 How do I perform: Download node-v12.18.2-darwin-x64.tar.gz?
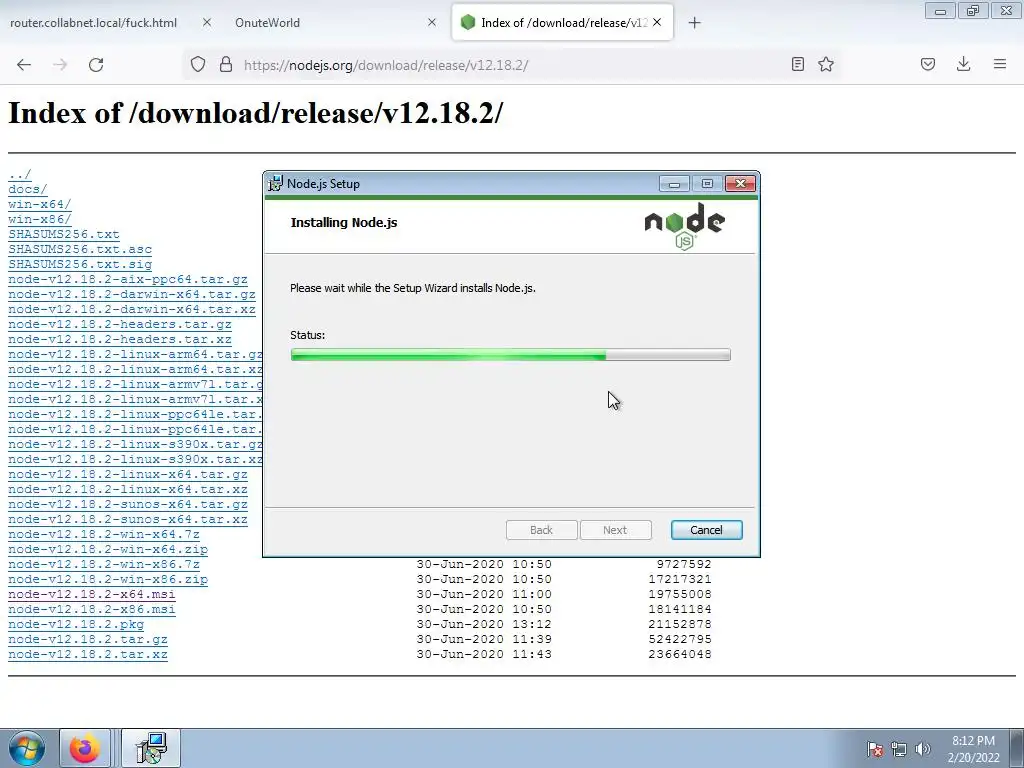coord(132,295)
